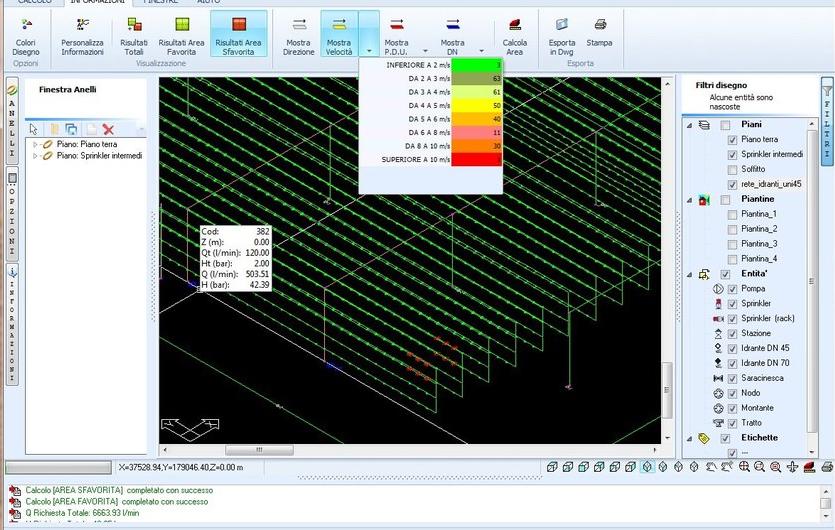Toggle the Pompa entity checkbox

pos(733,289)
